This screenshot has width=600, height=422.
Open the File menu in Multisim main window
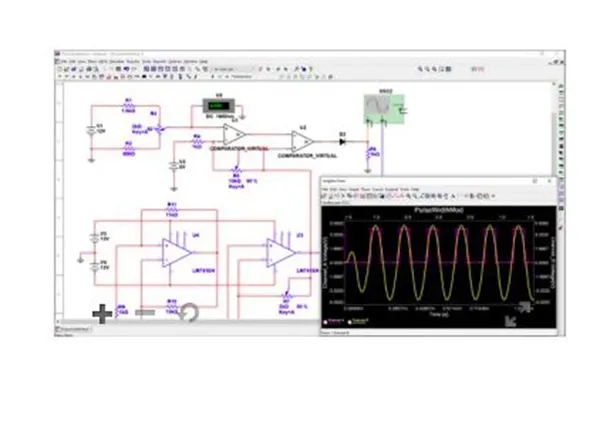click(65, 62)
